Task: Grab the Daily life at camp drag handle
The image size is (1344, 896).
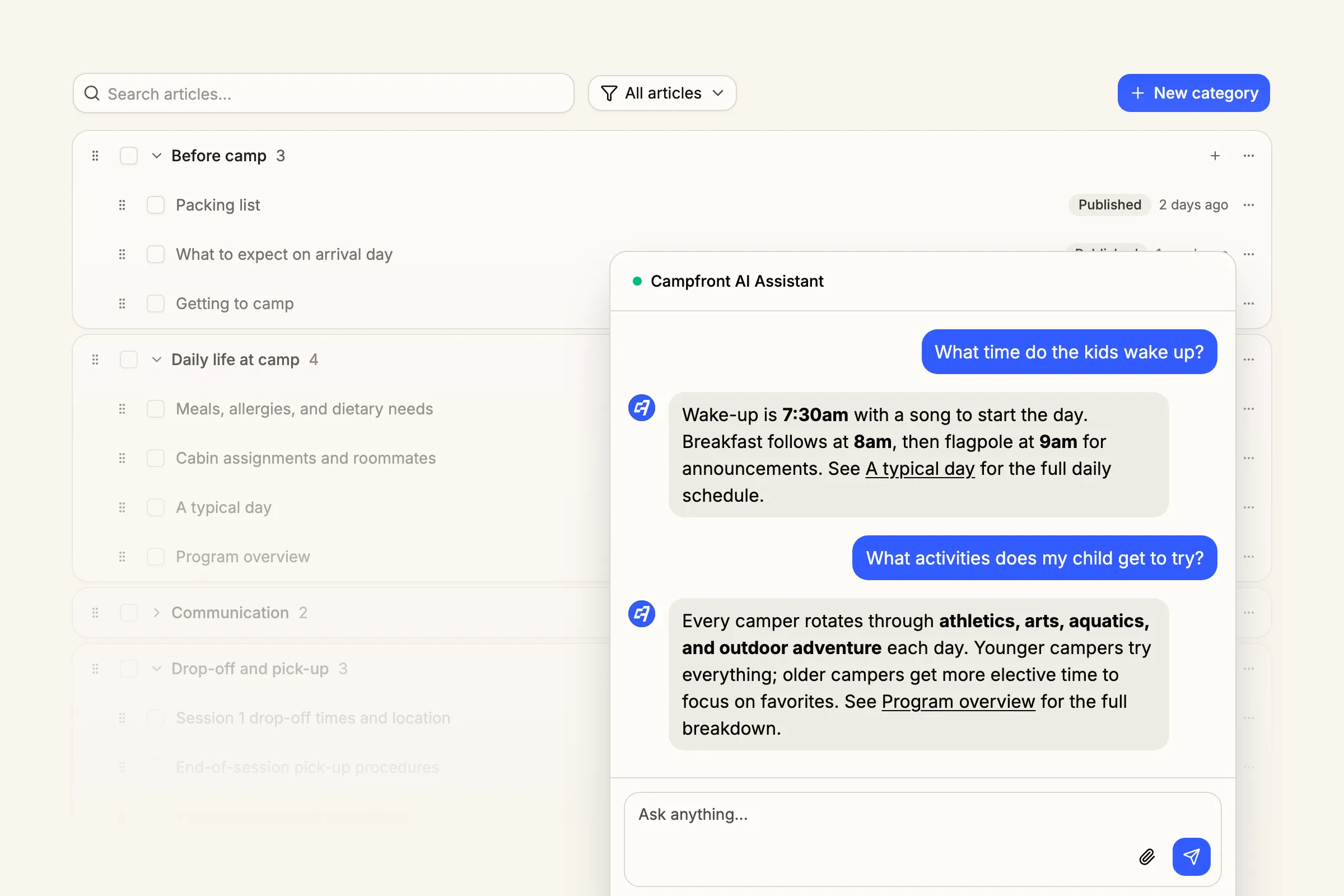Action: [95, 360]
